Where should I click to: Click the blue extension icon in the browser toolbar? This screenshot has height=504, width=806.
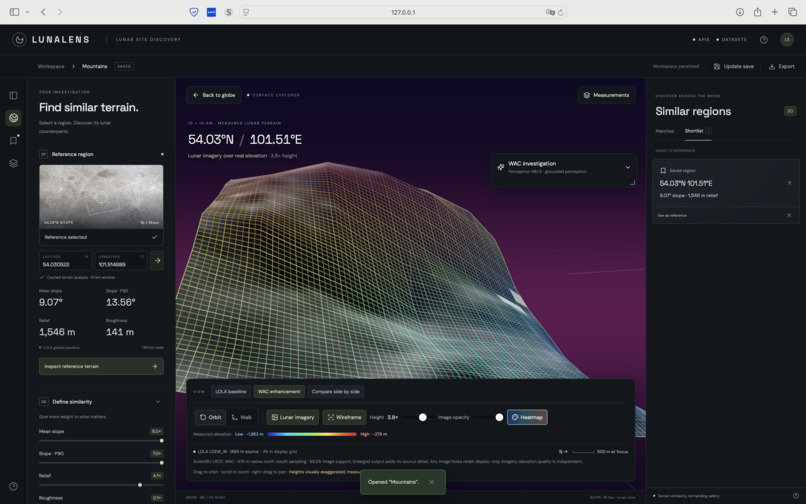pyautogui.click(x=211, y=12)
